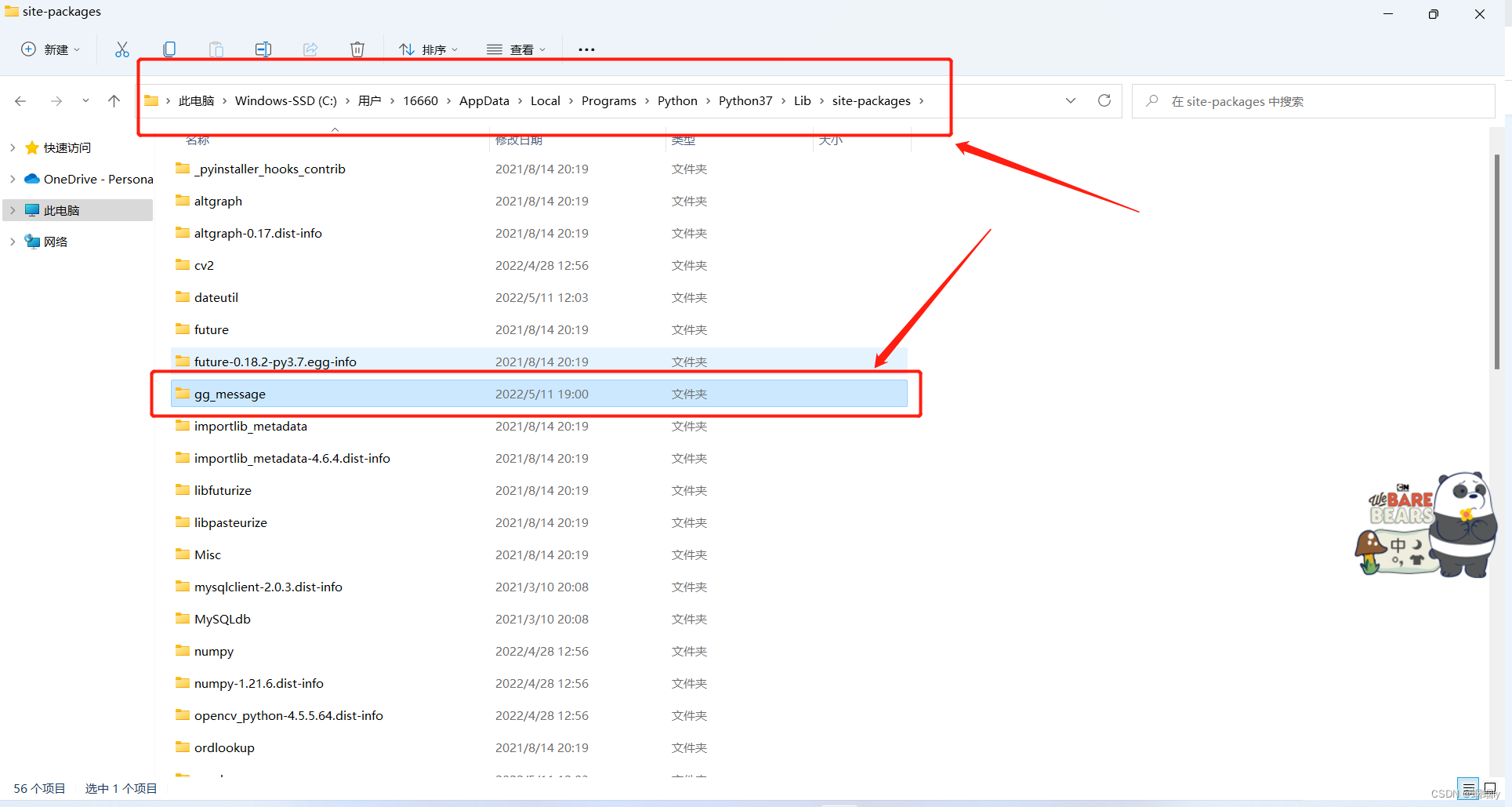This screenshot has height=807, width=1512.
Task: Click the Cut scissors icon
Action: click(x=122, y=49)
